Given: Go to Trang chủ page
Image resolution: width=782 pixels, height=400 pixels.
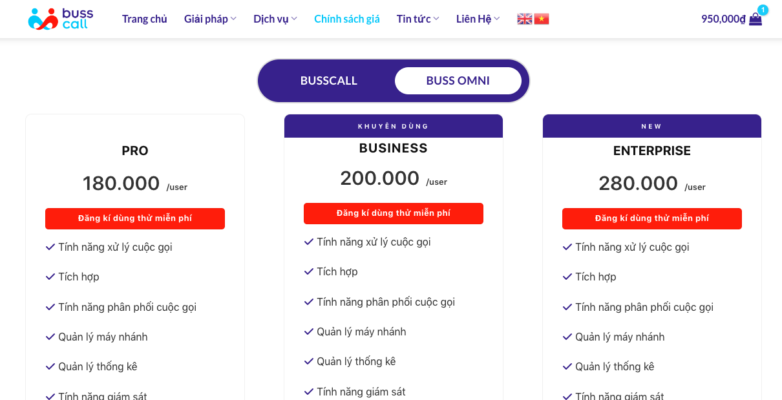Looking at the screenshot, I should point(144,19).
